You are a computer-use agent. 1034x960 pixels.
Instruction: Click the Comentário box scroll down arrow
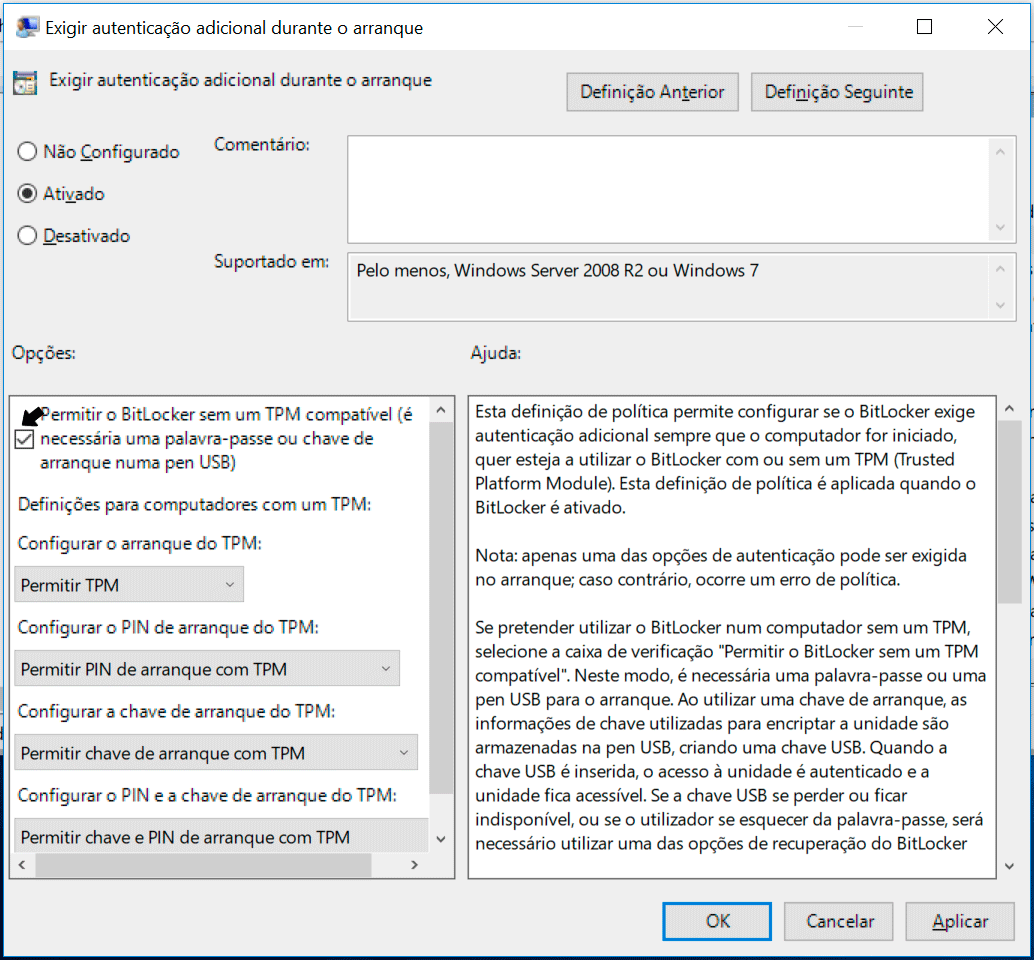pos(1000,227)
